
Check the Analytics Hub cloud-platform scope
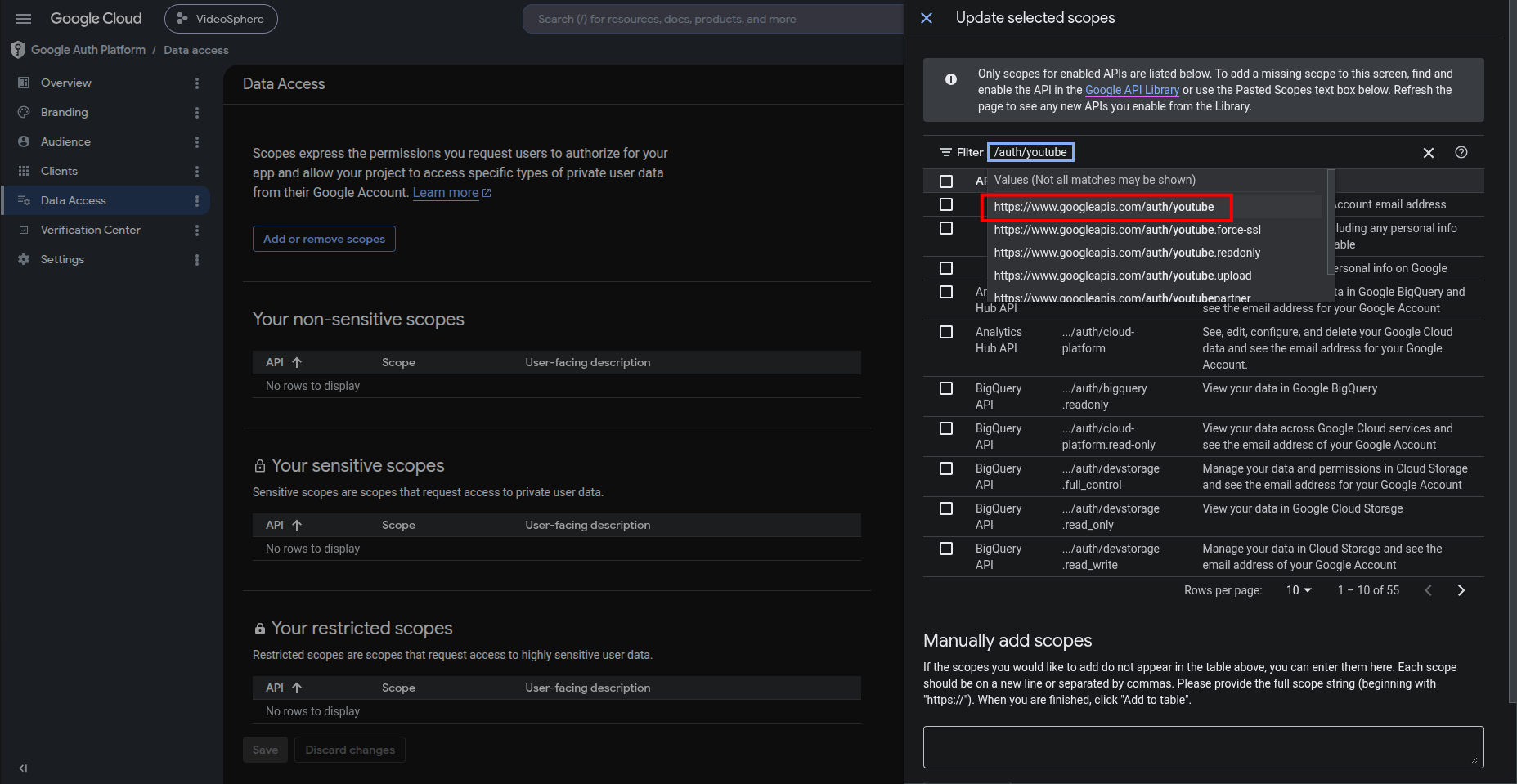[x=946, y=332]
